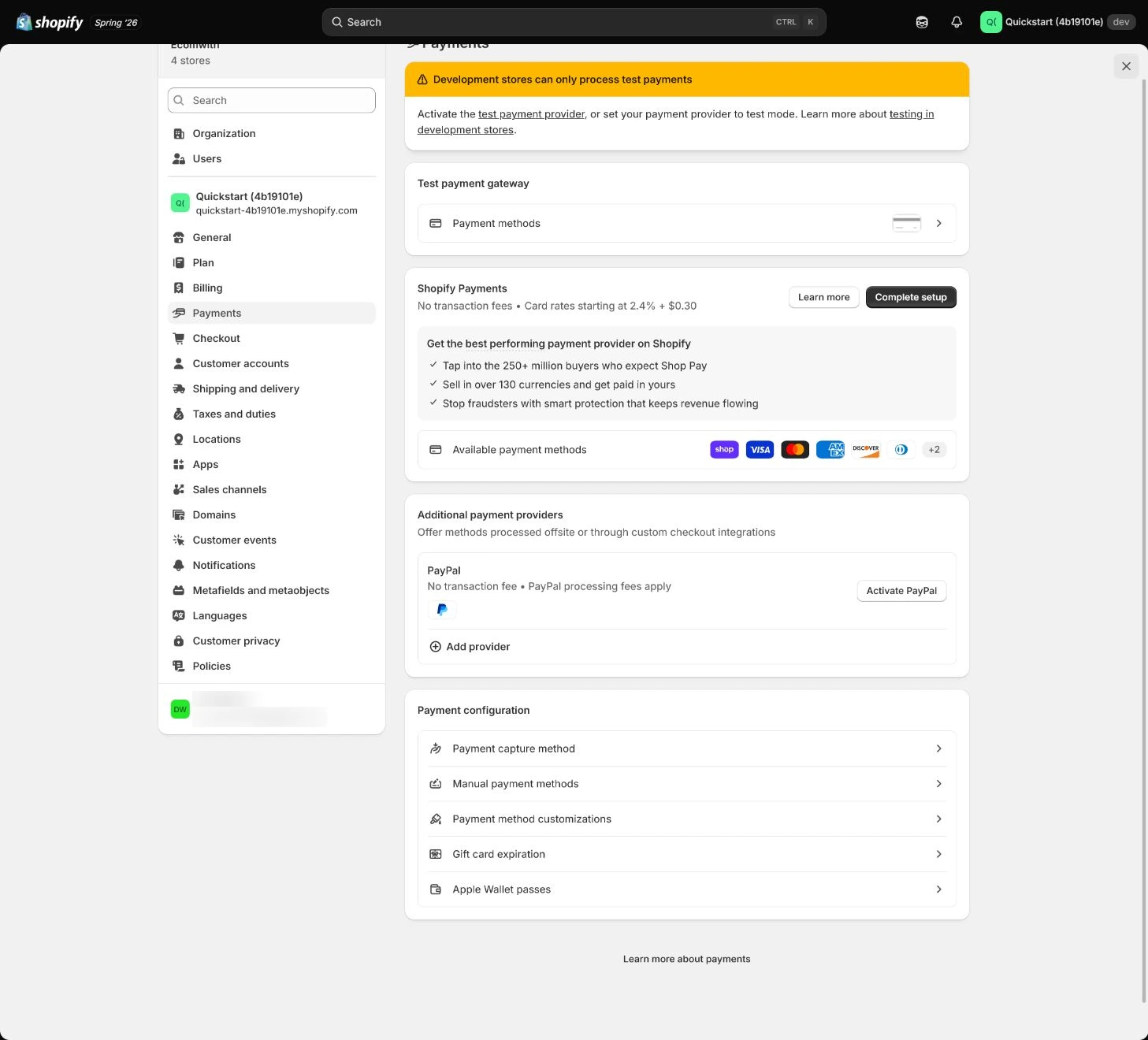Open Payment method customizations row chevron

(938, 819)
